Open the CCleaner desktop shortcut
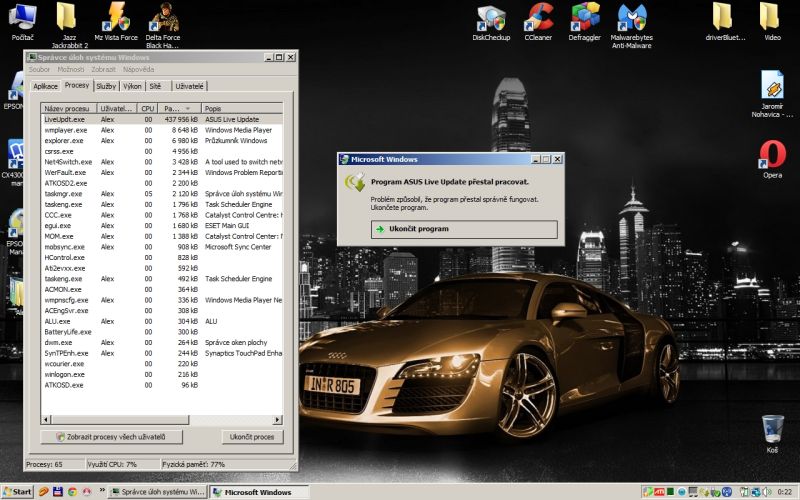This screenshot has height=500, width=800. pos(541,18)
